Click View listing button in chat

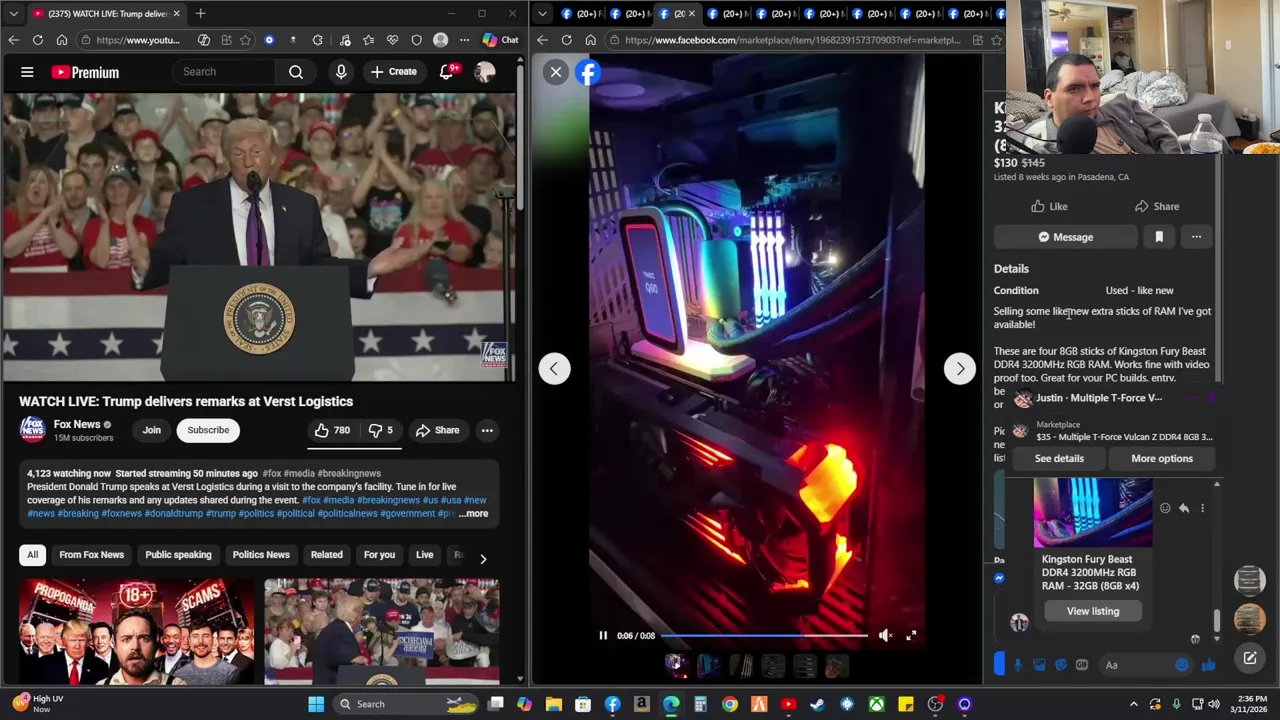[1093, 611]
